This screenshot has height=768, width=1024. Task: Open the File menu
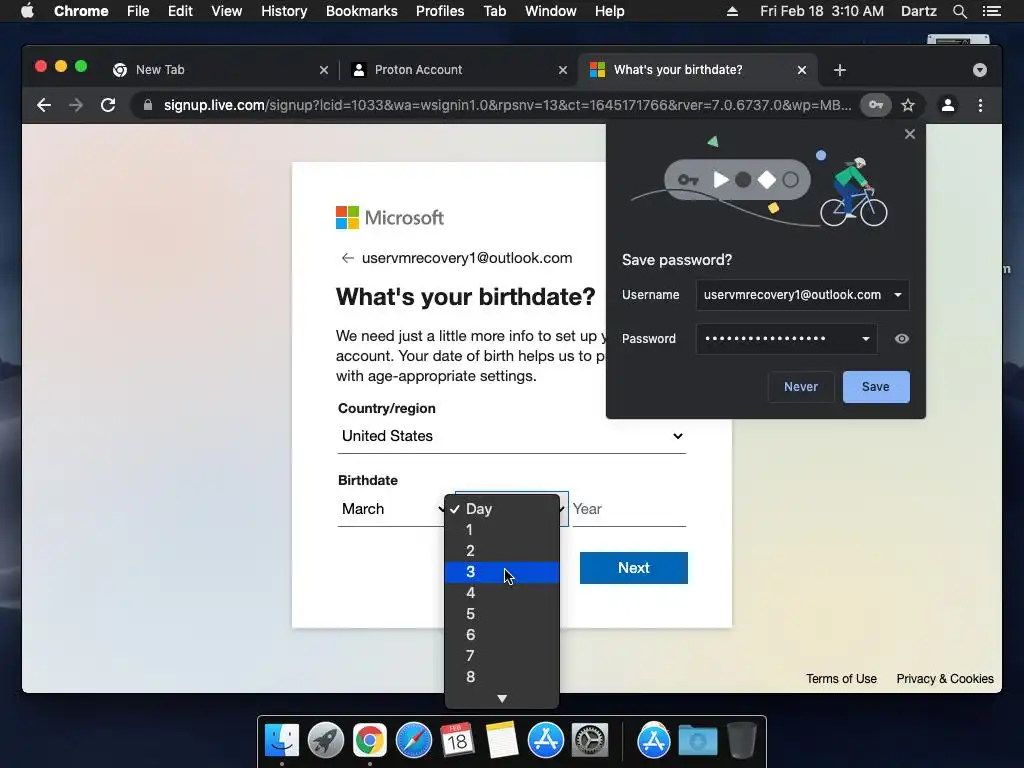pos(138,11)
